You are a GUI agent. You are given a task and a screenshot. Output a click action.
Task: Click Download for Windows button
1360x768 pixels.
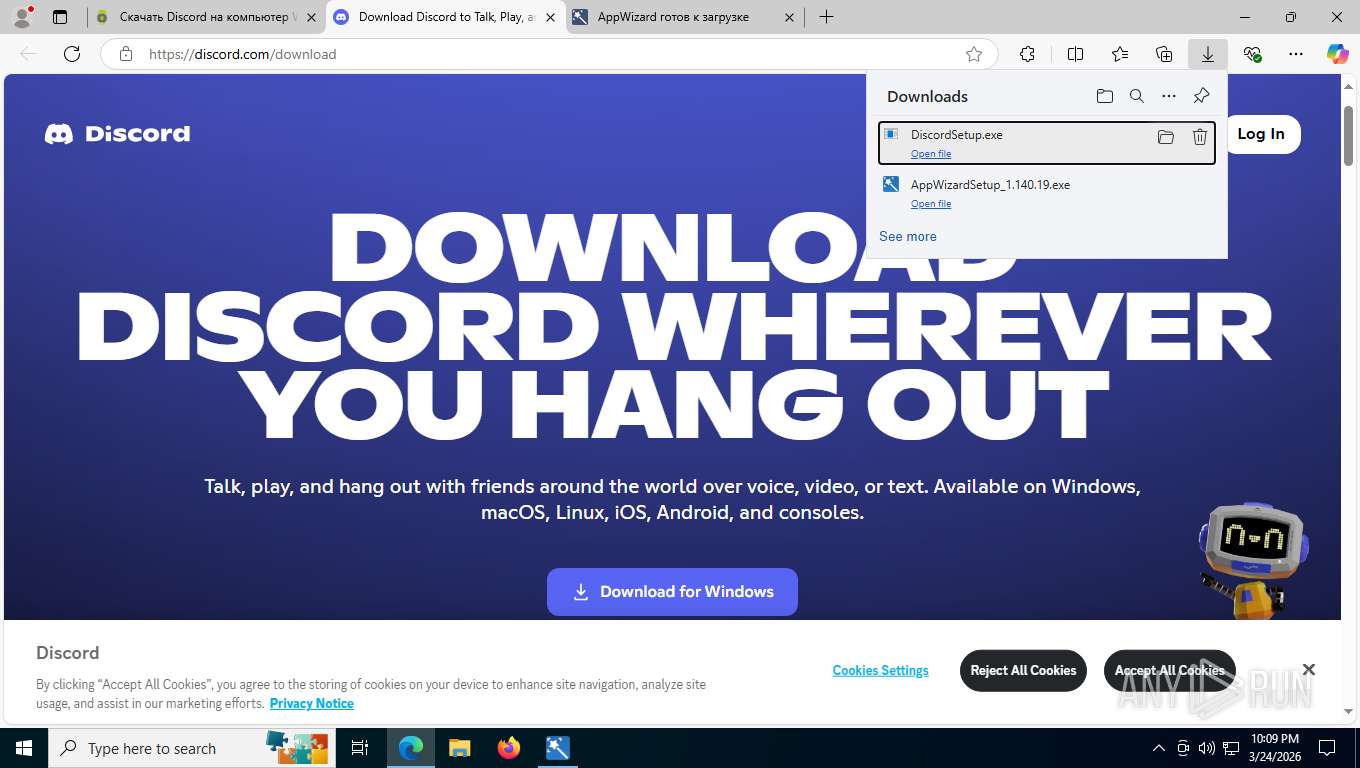pos(672,592)
